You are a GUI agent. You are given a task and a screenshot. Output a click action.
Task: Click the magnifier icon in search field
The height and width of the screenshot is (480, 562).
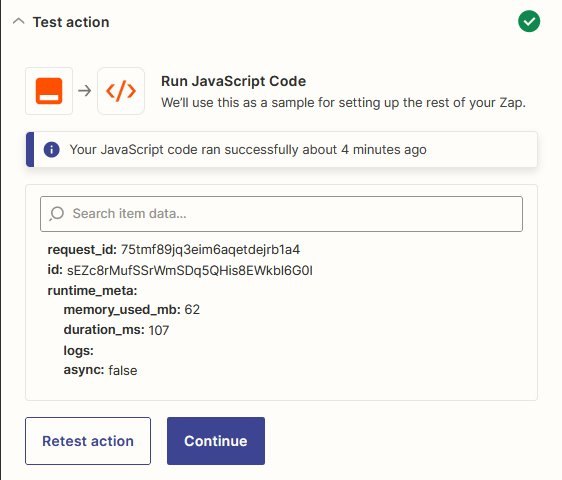57,214
